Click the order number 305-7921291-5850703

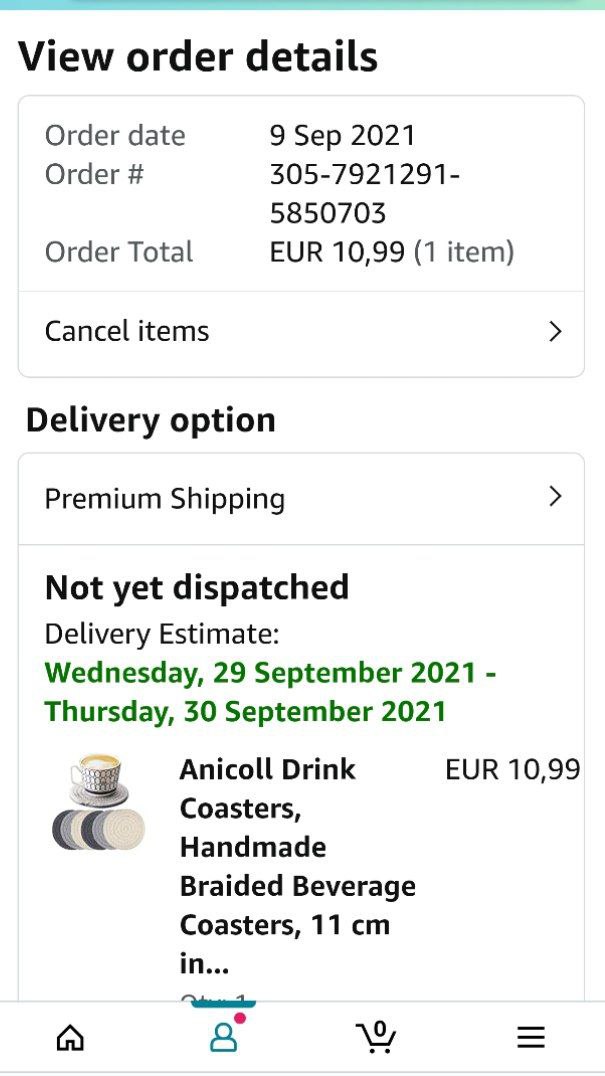click(363, 194)
